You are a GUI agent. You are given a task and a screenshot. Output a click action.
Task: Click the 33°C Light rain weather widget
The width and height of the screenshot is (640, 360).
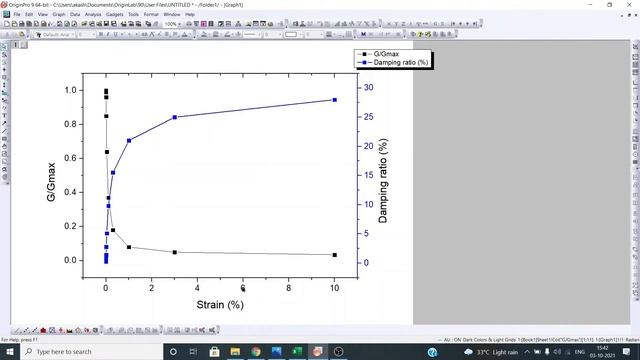(491, 352)
